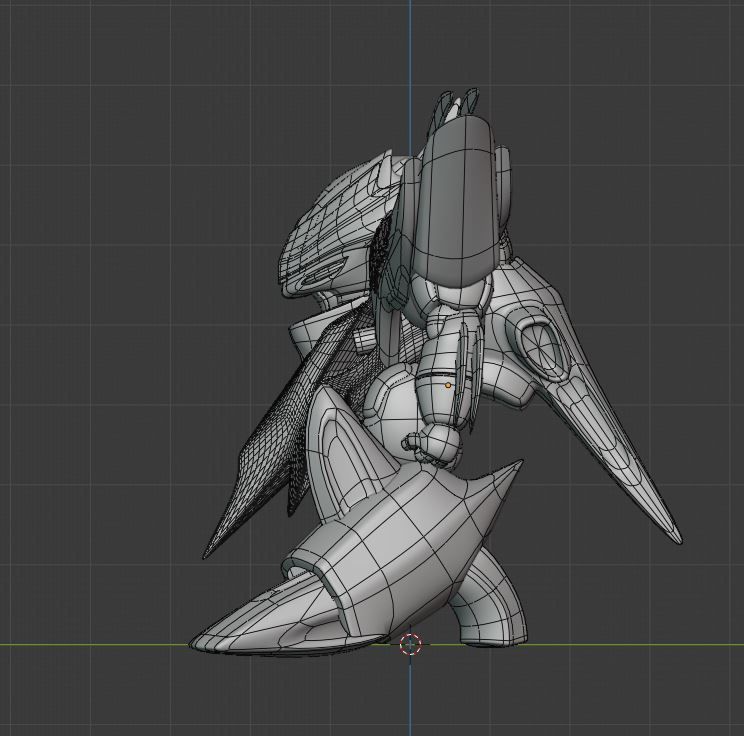
Task: Select the orange object origin dot
Action: coord(448,386)
